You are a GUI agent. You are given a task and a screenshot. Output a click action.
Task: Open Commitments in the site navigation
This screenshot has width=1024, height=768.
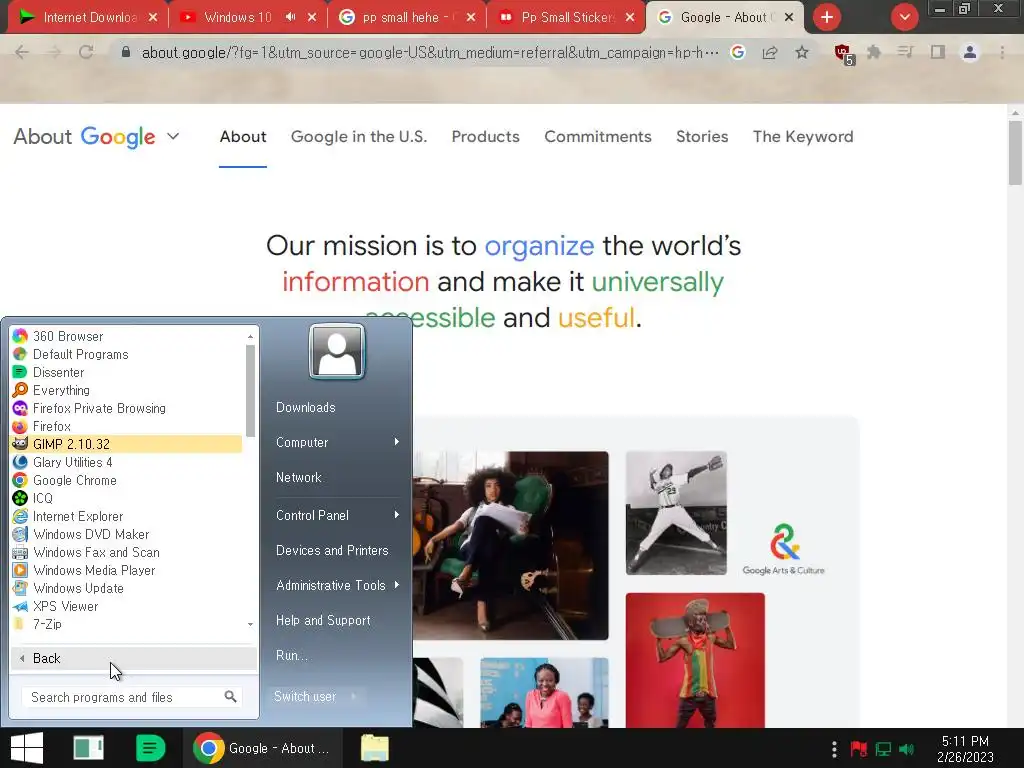(x=598, y=136)
